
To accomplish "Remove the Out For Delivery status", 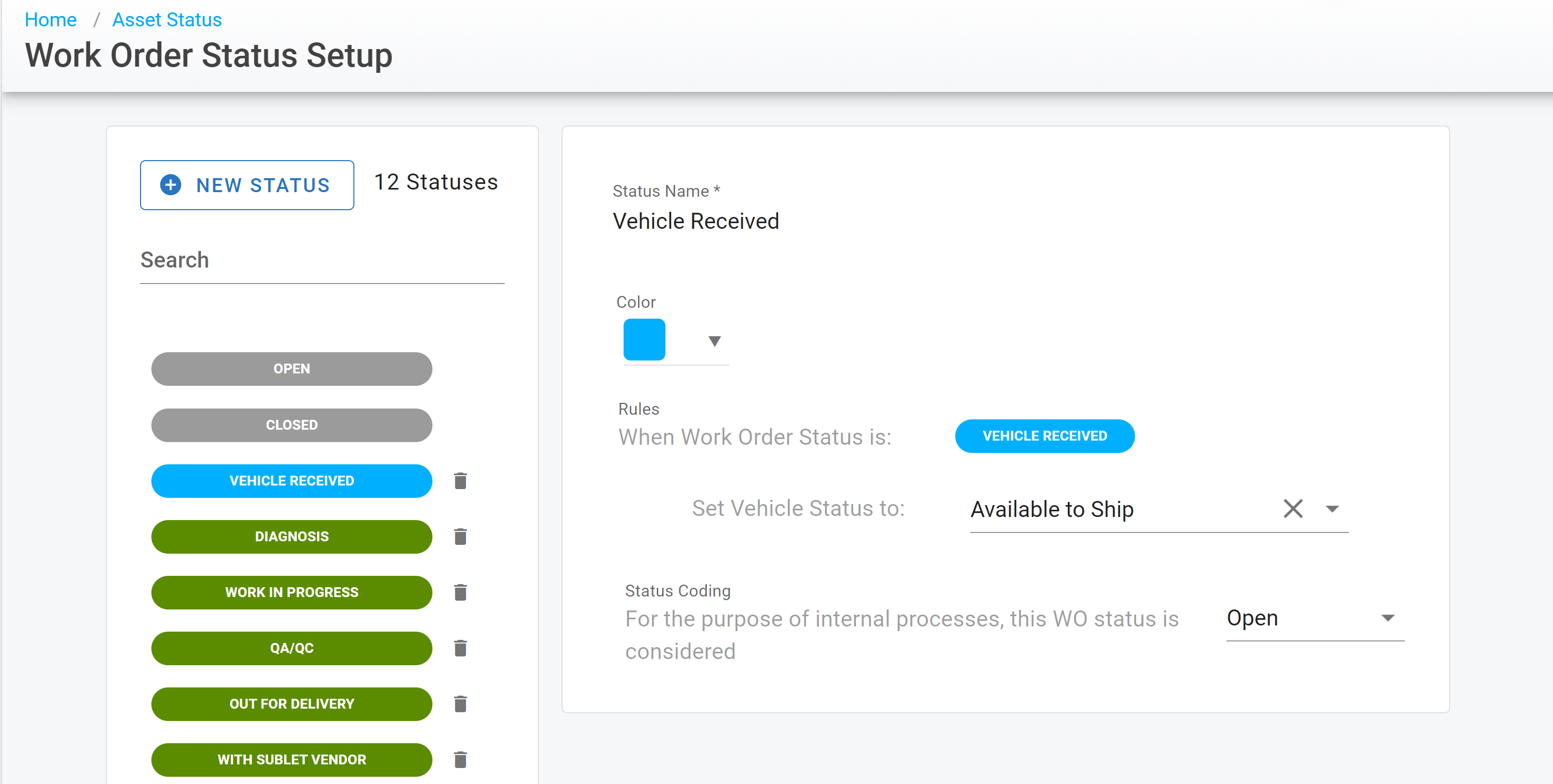I will pos(460,703).
